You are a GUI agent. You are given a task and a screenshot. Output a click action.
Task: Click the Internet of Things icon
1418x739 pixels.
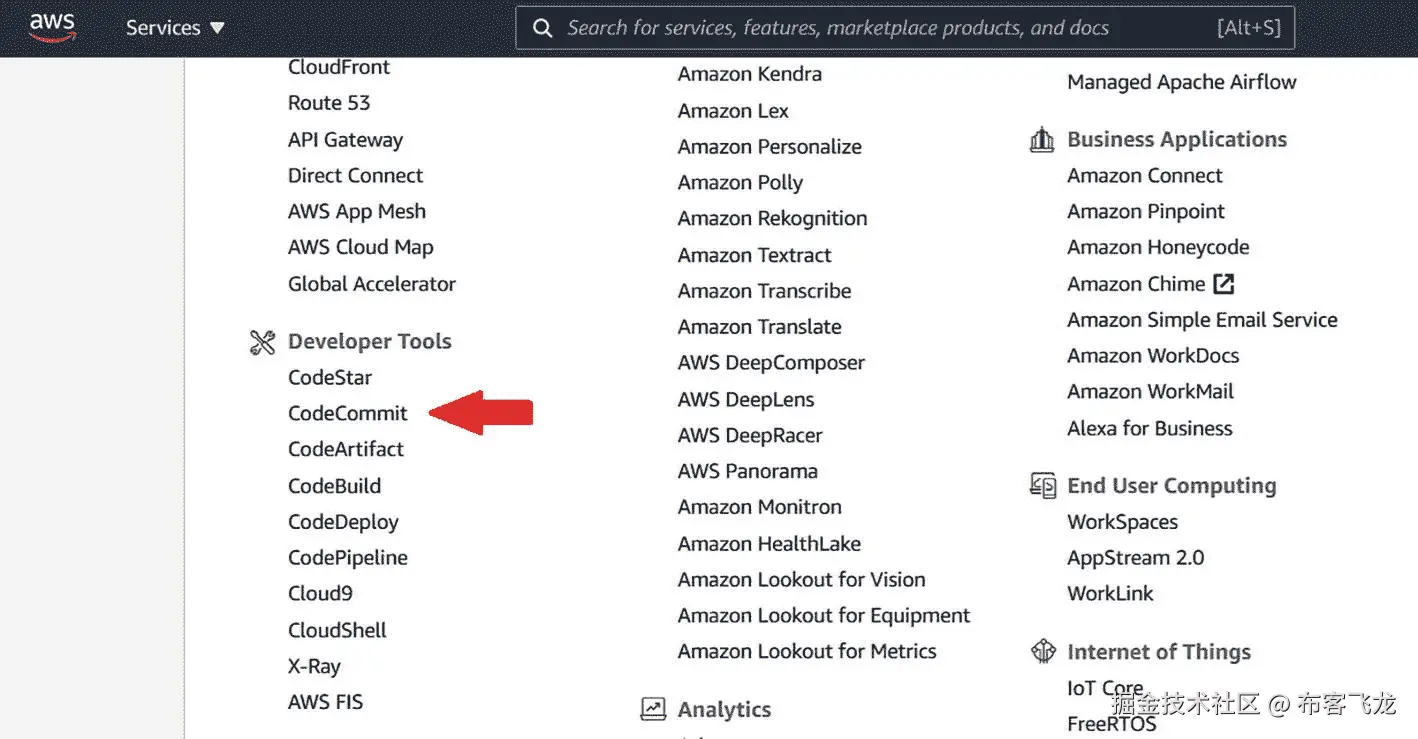coord(1043,652)
